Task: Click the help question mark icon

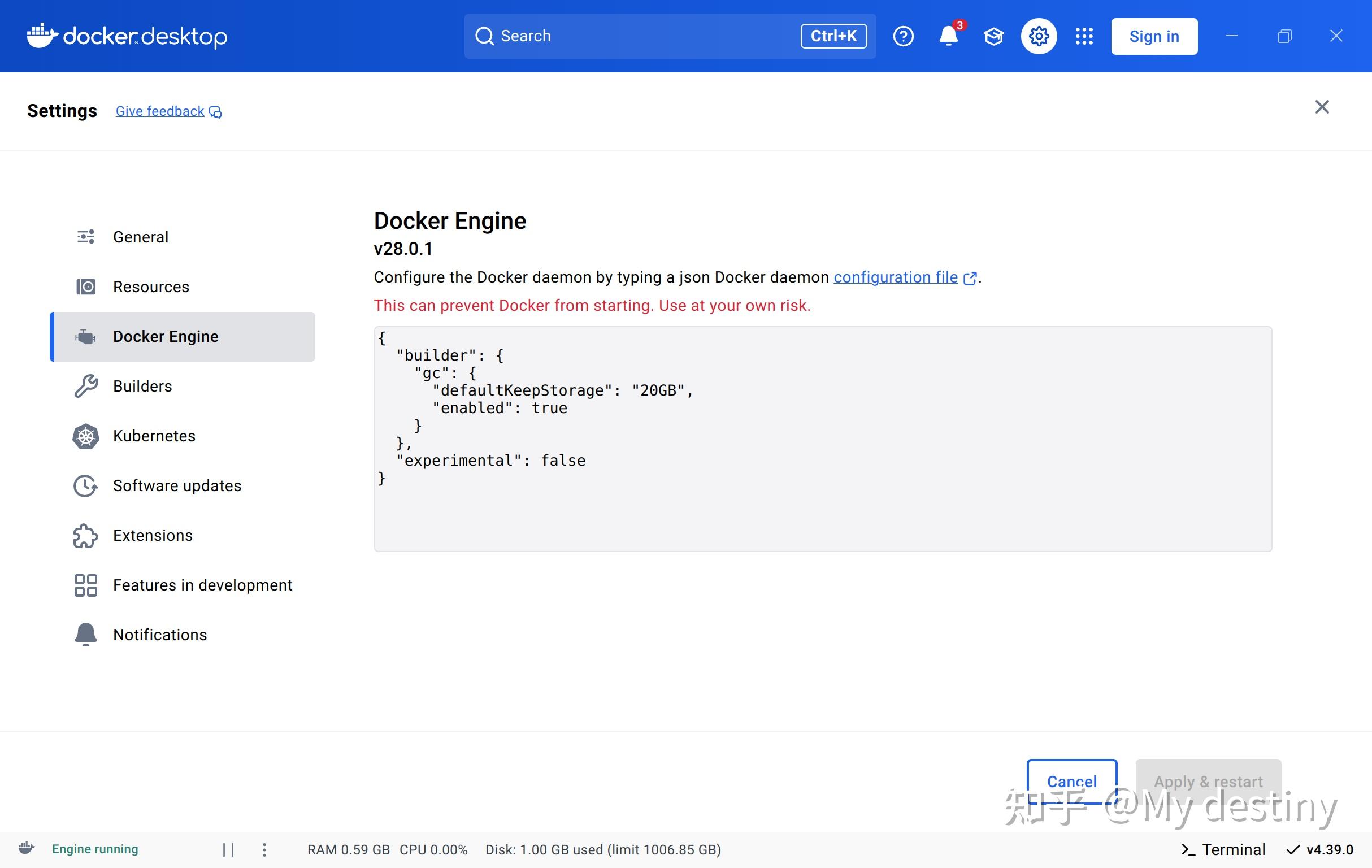Action: (x=902, y=36)
